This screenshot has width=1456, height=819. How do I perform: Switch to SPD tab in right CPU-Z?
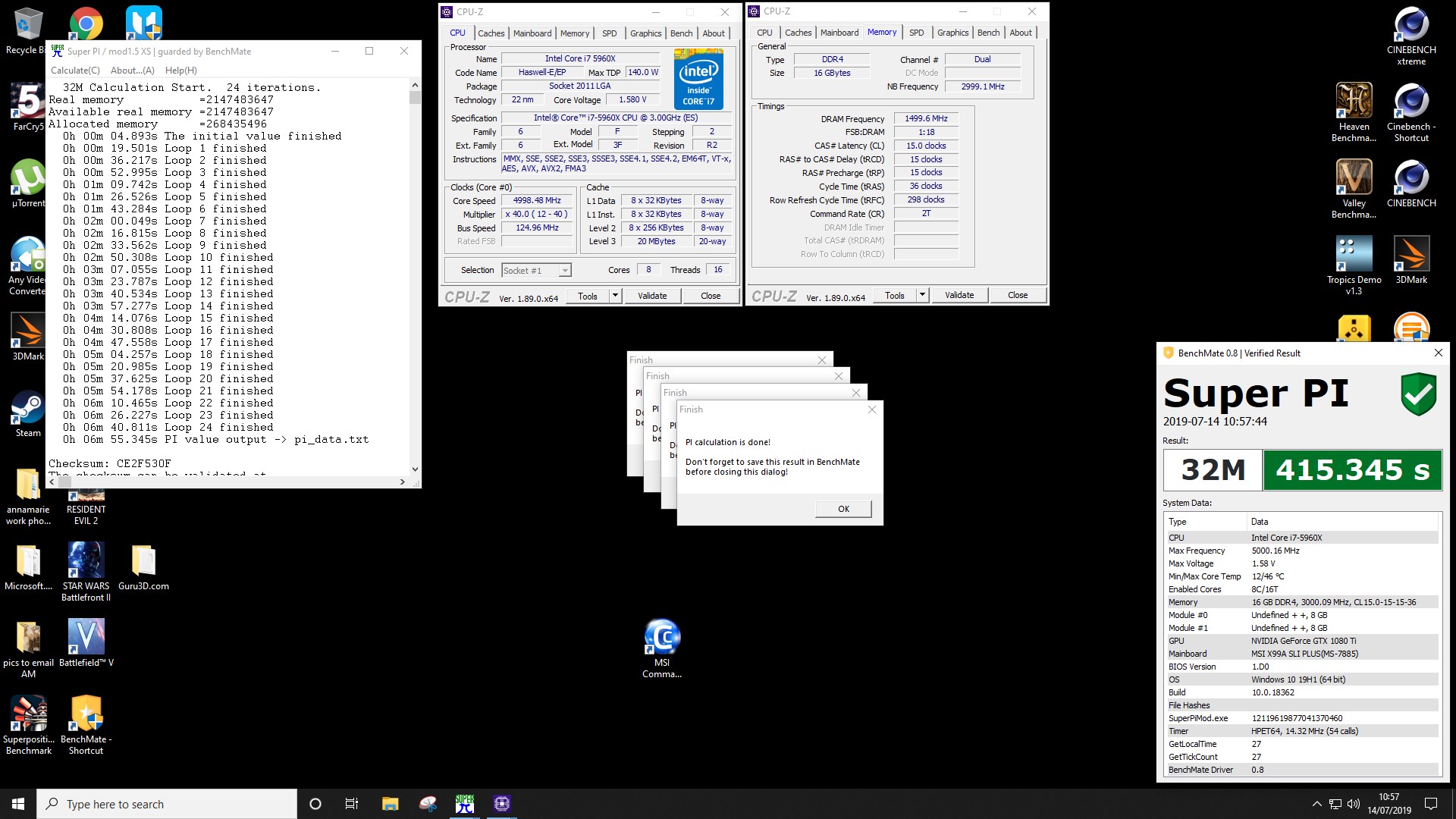pyautogui.click(x=917, y=33)
